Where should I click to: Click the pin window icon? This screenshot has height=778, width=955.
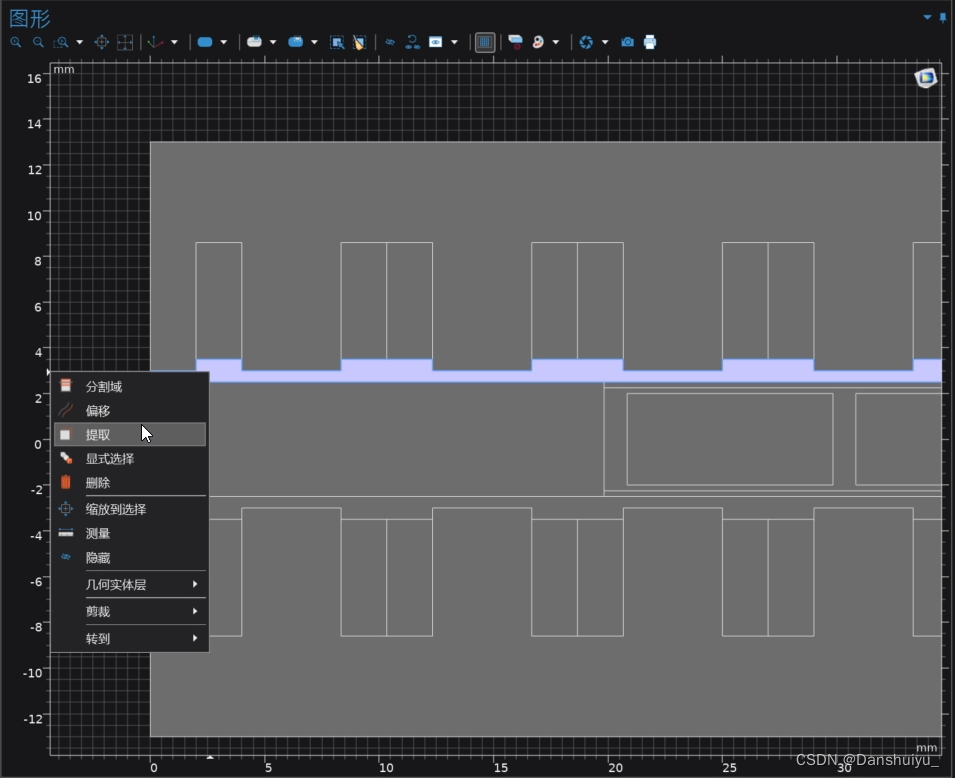point(943,17)
